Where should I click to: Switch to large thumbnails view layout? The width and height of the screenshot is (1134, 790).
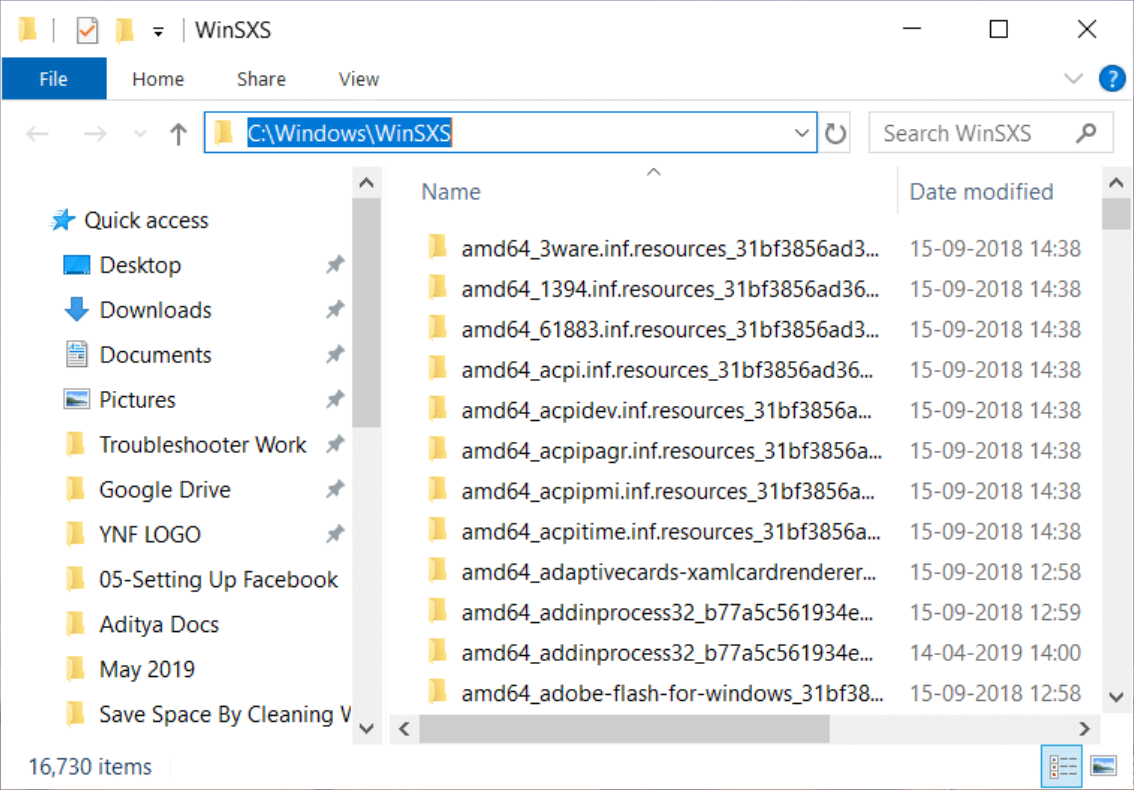tap(1103, 766)
